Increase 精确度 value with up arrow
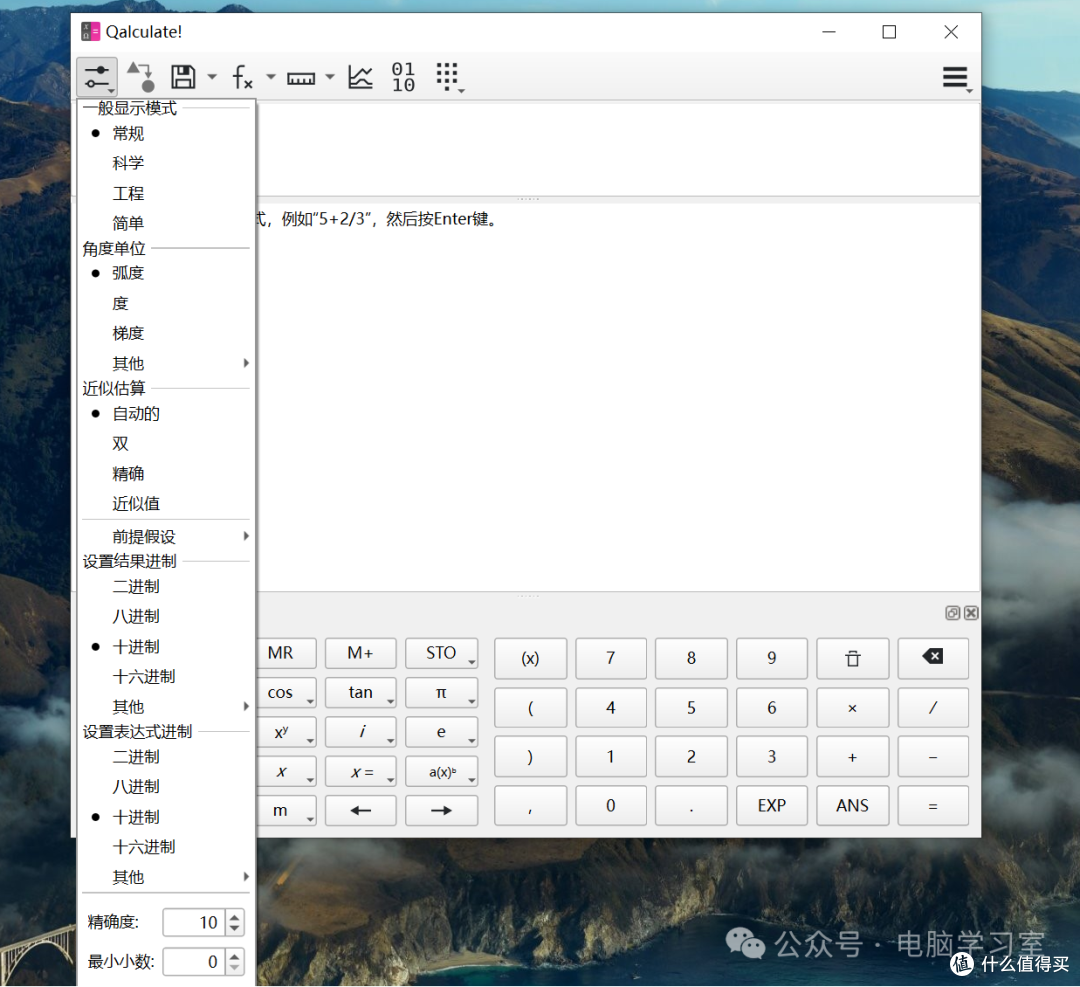 coord(235,917)
